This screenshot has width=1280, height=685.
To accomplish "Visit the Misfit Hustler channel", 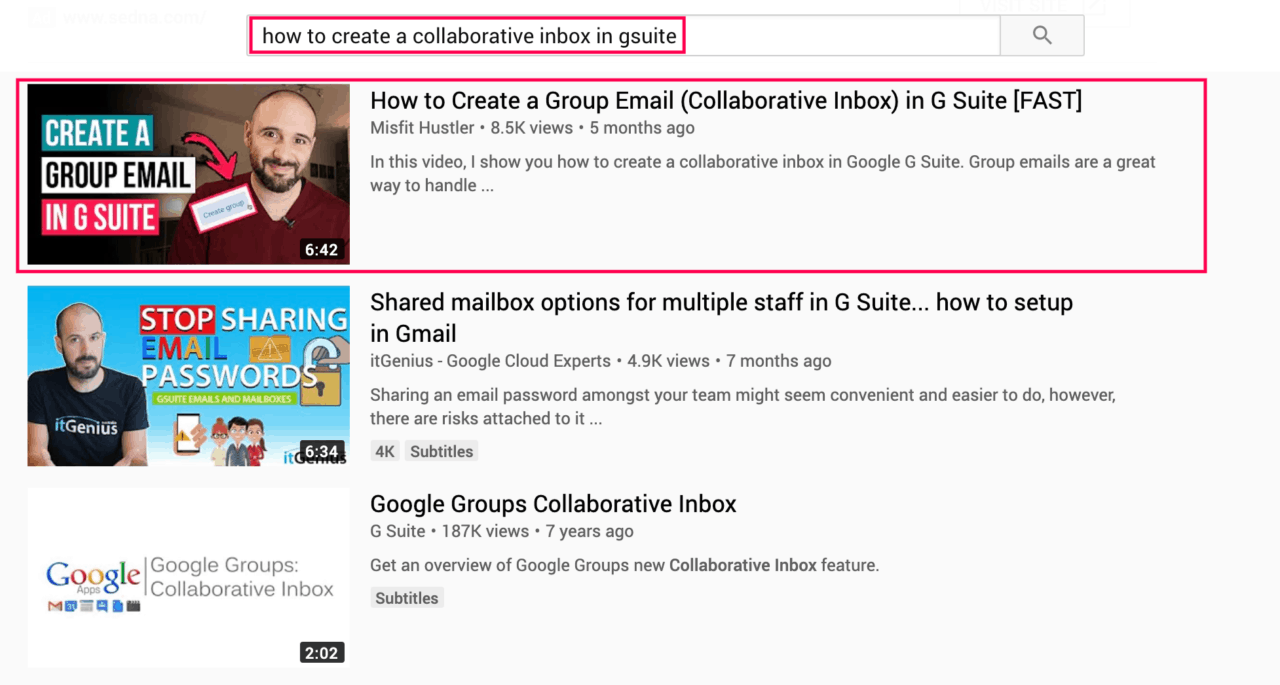I will coord(423,128).
